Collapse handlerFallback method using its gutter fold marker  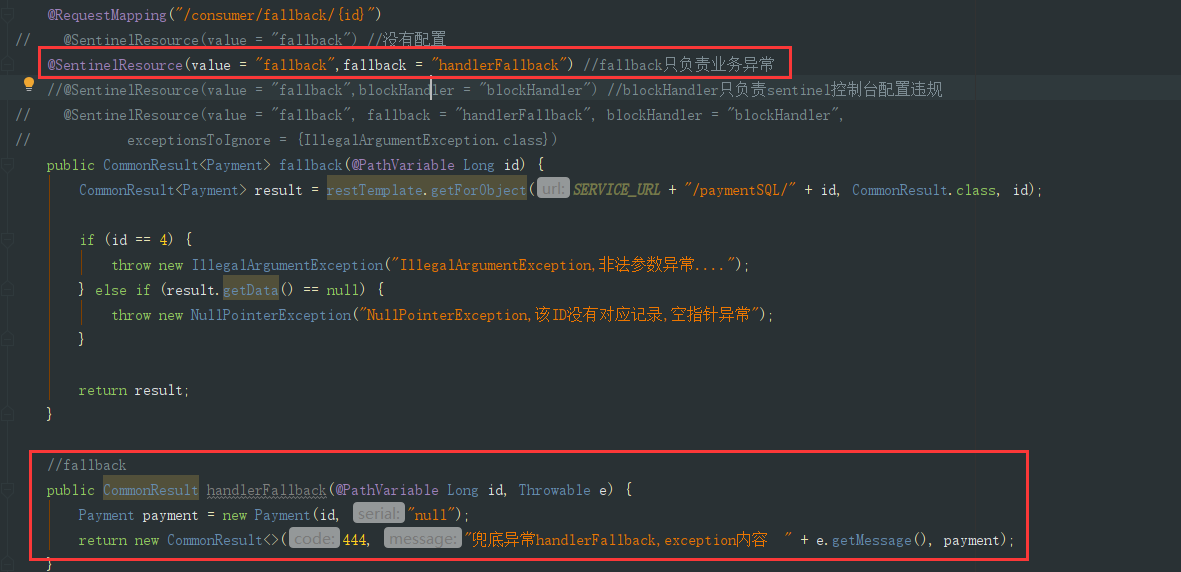(7, 490)
